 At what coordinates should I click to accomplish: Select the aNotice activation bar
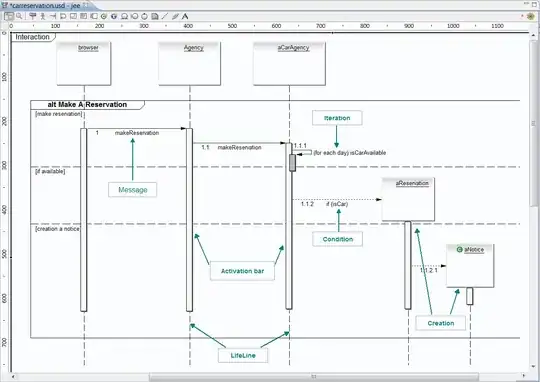[470, 296]
